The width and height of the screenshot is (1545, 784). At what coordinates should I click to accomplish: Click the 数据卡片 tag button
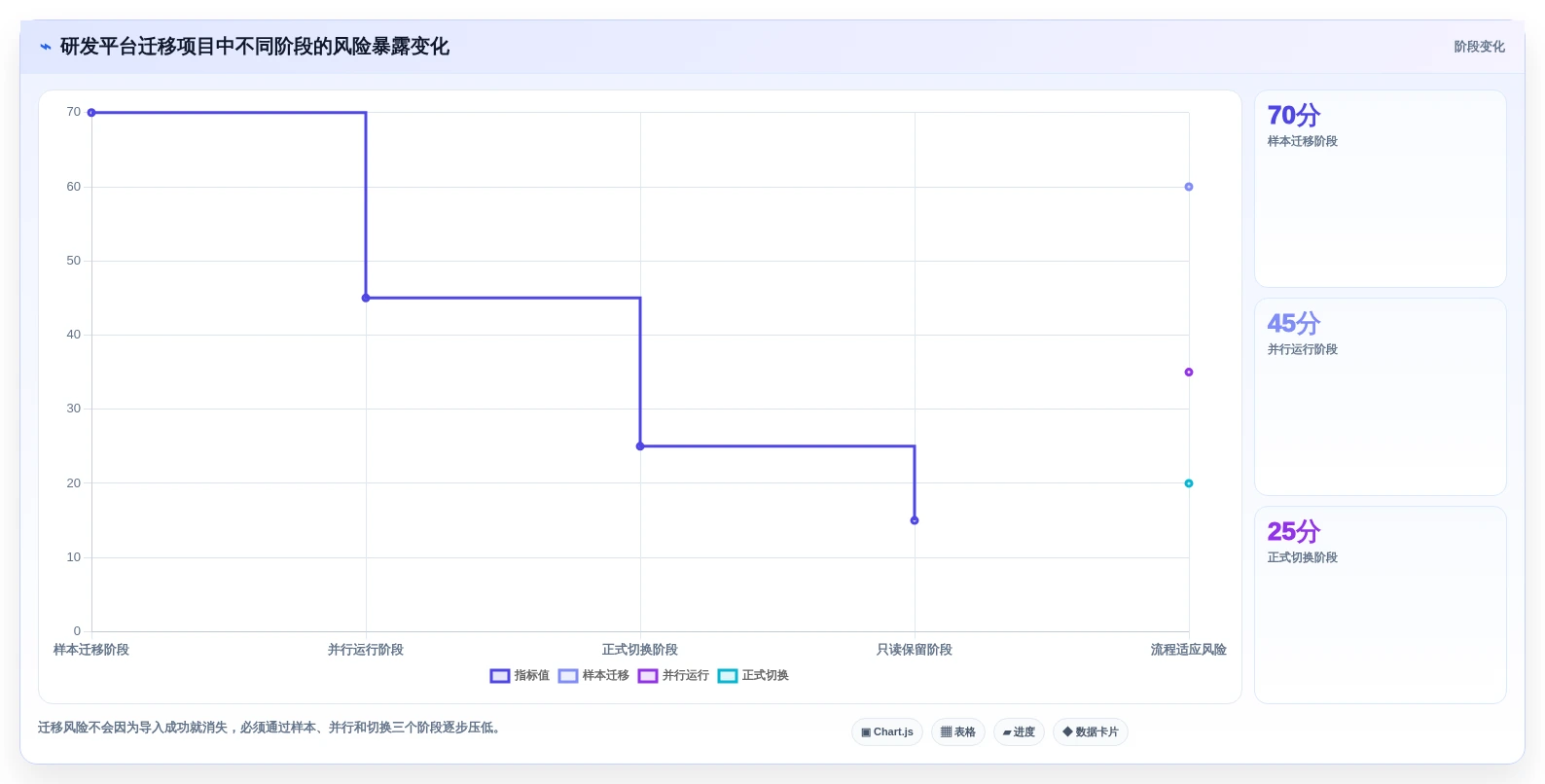pos(1091,732)
